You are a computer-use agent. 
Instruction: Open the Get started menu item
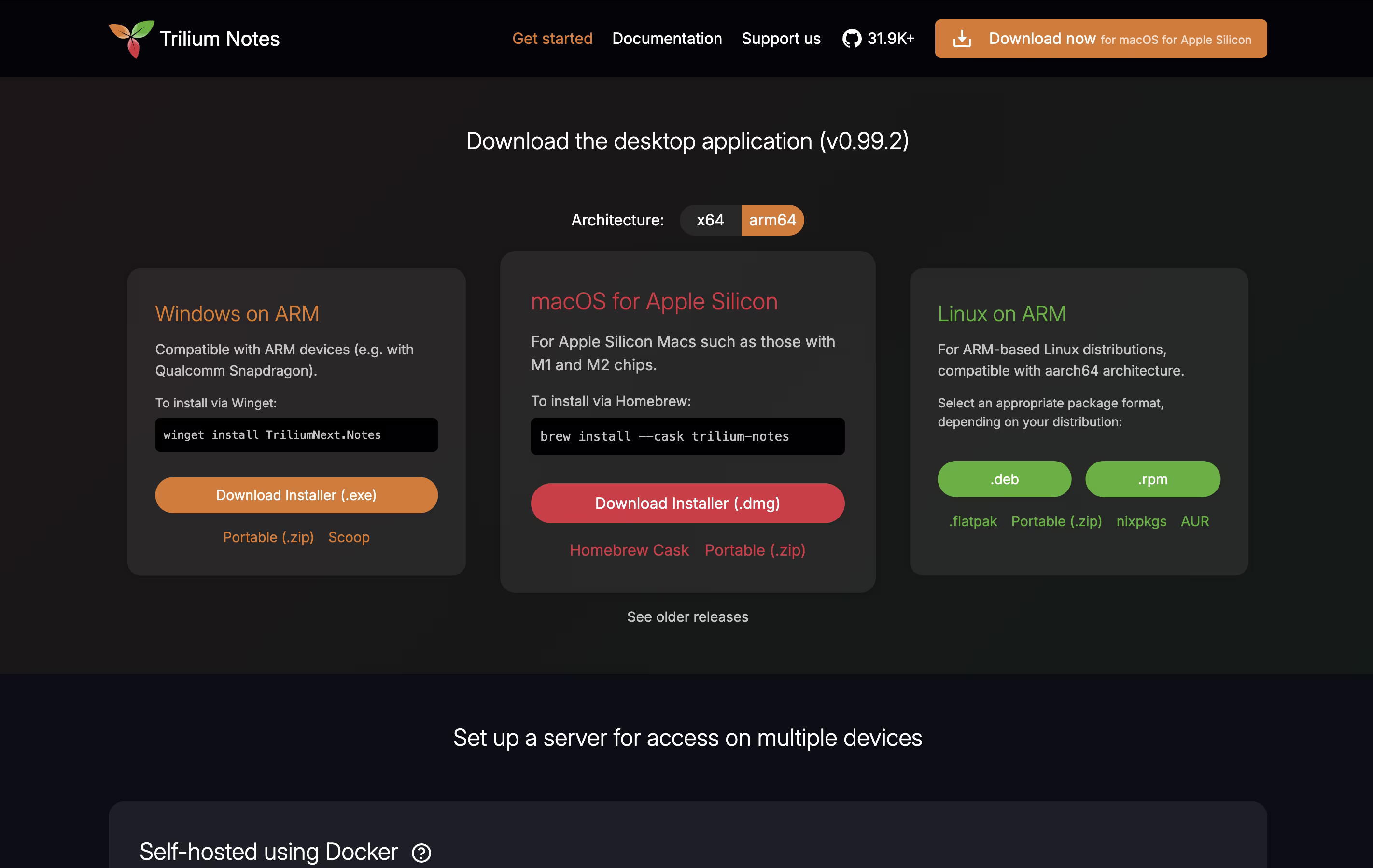tap(552, 39)
